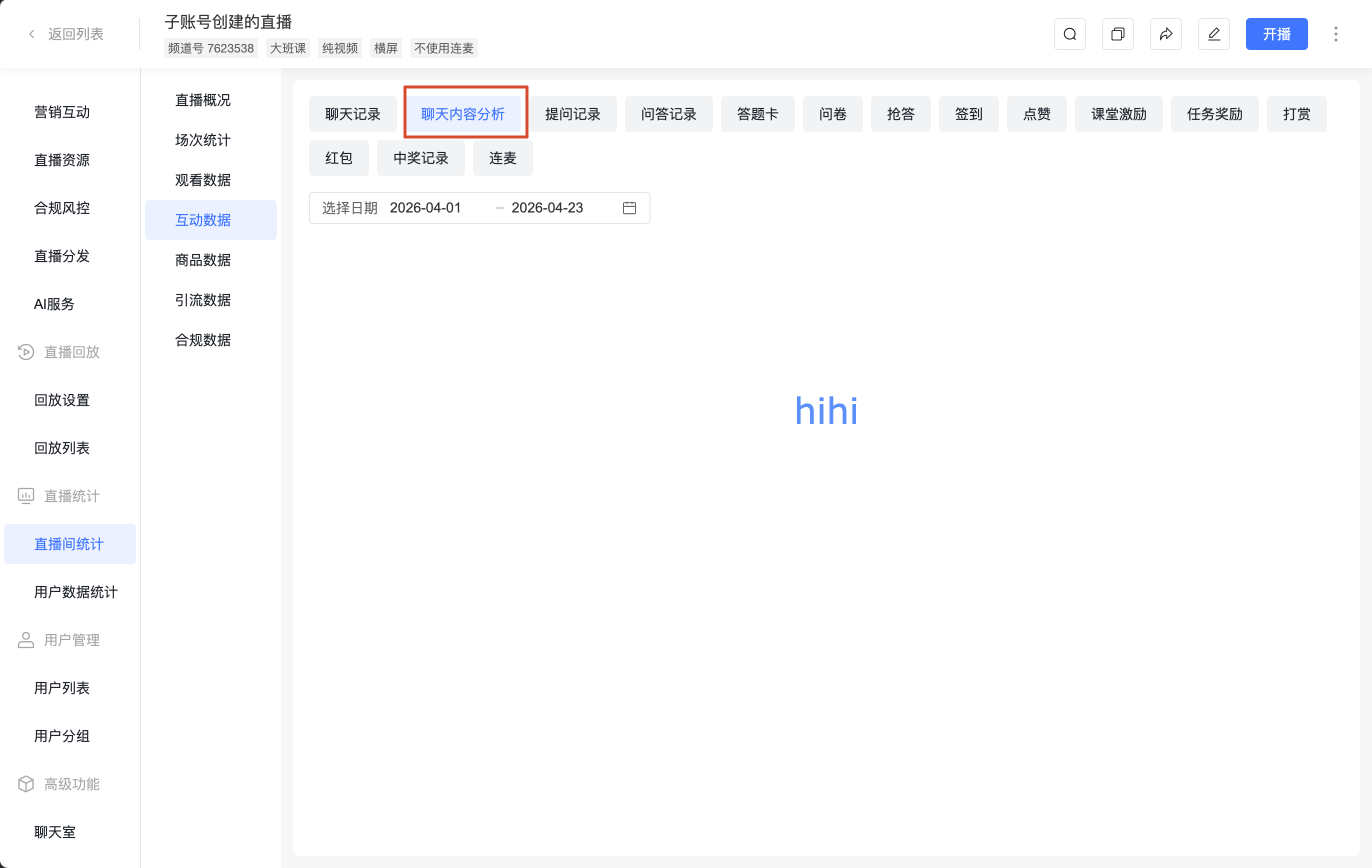Select the 聊天内容分析 tab
Screen dimensions: 1372x868
pyautogui.click(x=462, y=114)
